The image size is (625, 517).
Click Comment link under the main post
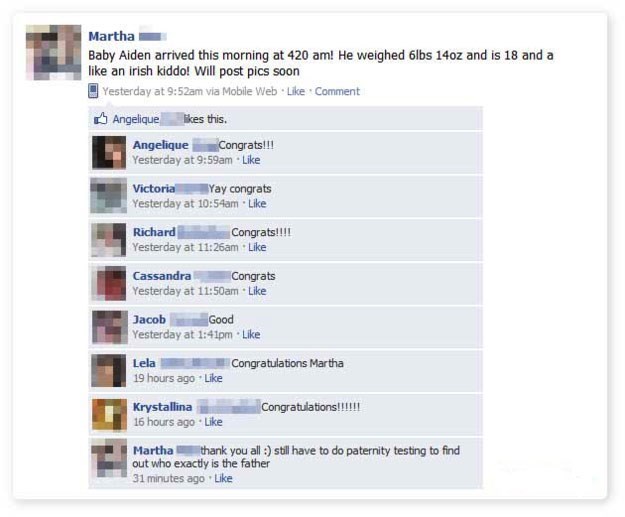pos(337,91)
